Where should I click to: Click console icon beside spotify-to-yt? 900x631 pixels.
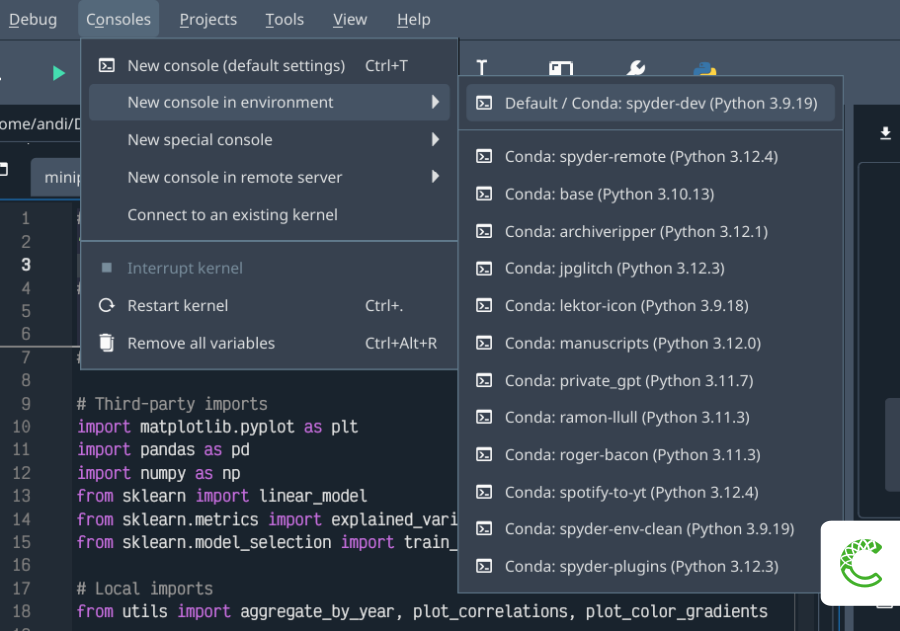[x=484, y=492]
